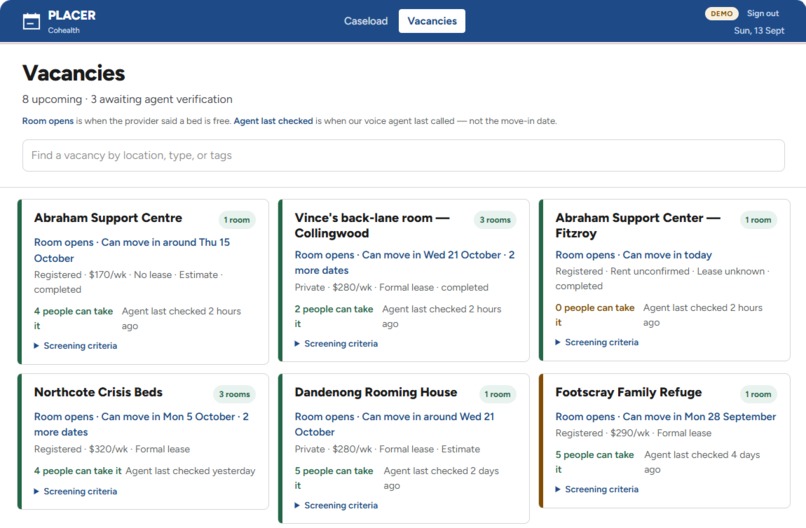The width and height of the screenshot is (806, 528).
Task: Click '0 people can take it' on Fitzroy card
Action: pyautogui.click(x=595, y=315)
